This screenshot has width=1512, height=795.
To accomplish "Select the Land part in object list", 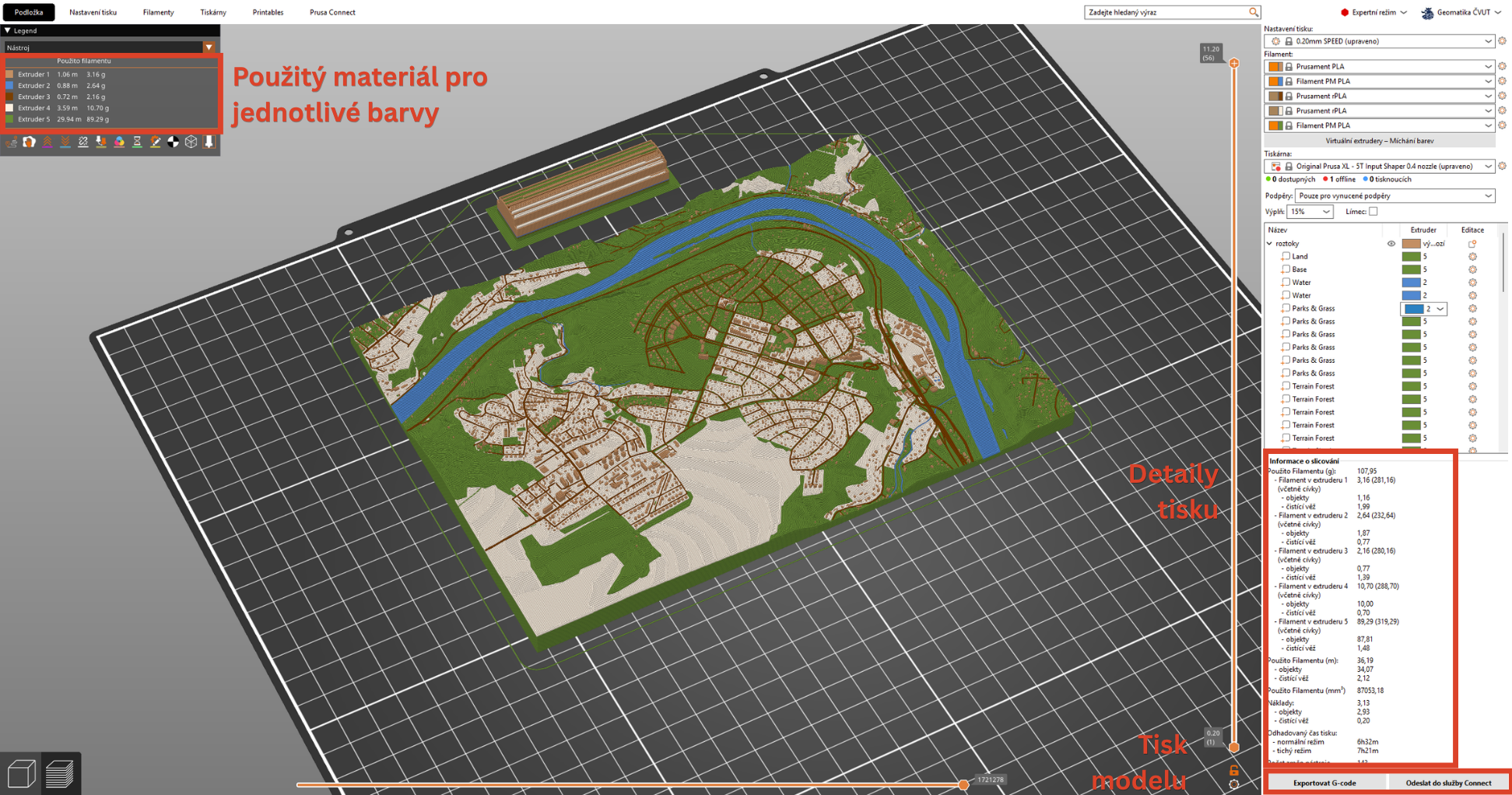I will tap(1300, 256).
